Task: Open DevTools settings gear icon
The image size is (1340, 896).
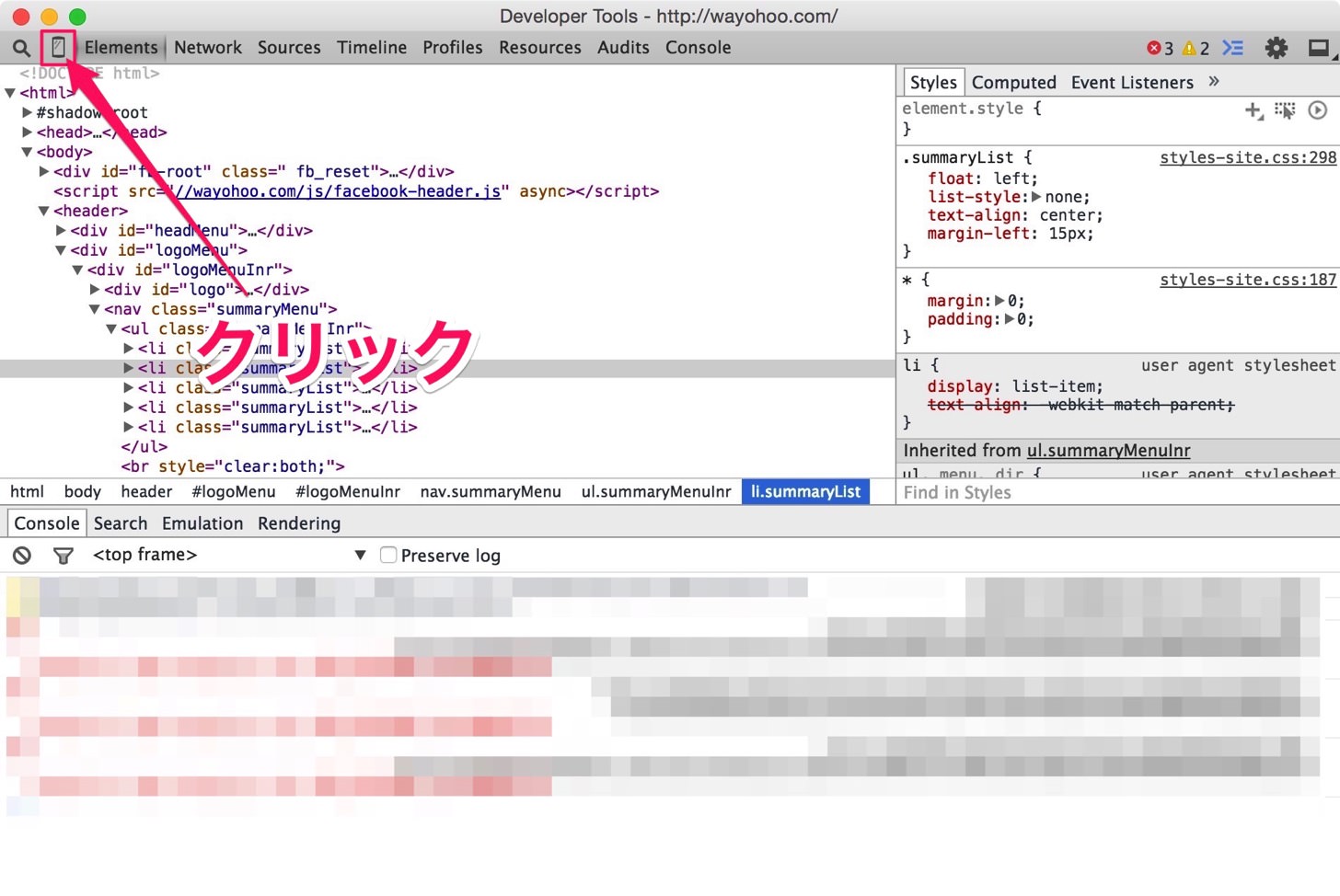Action: tap(1276, 48)
